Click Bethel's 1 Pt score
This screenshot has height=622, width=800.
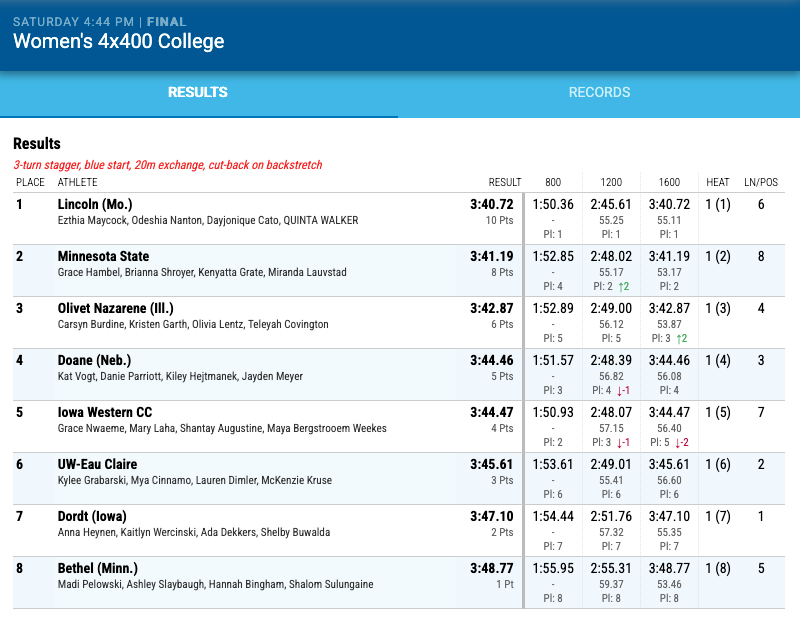(505, 585)
